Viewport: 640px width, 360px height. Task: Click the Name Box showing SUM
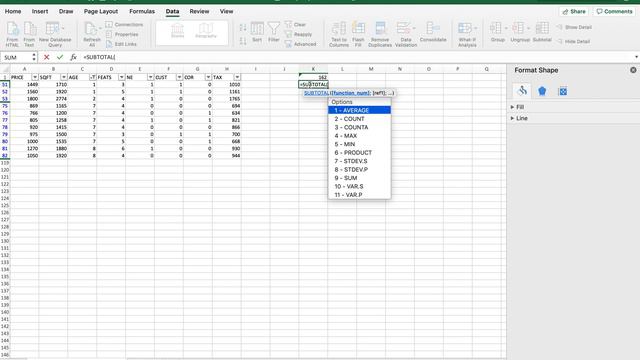click(16, 57)
